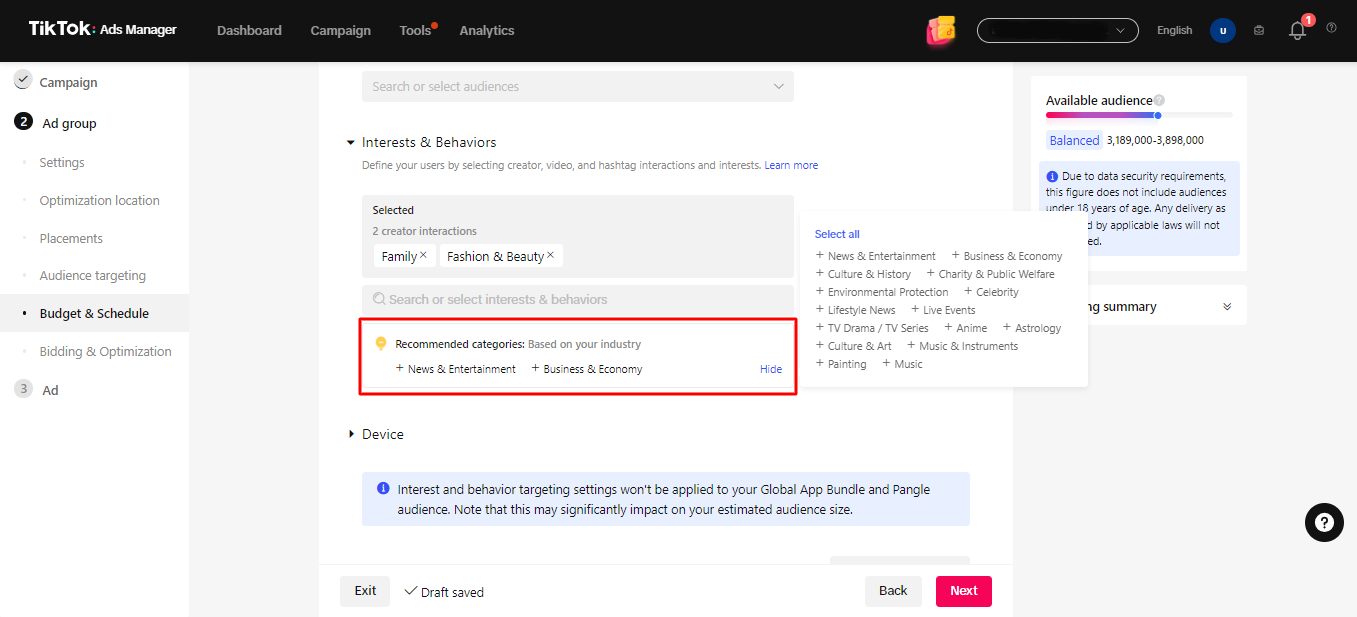Remove the Family interest chip
Viewport: 1357px width, 617px height.
[422, 255]
